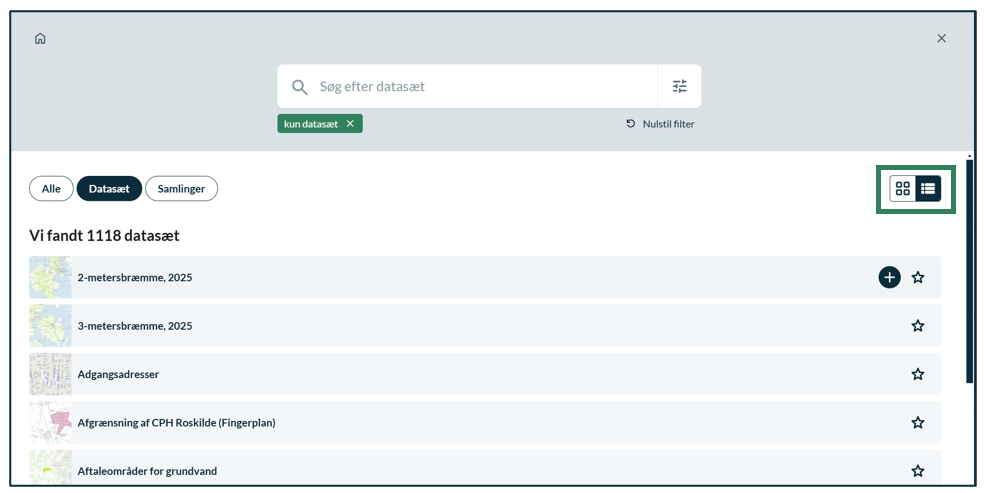Image resolution: width=984 pixels, height=493 pixels.
Task: Star the 3-metersbræmme, 2025 dataset
Action: (x=918, y=326)
